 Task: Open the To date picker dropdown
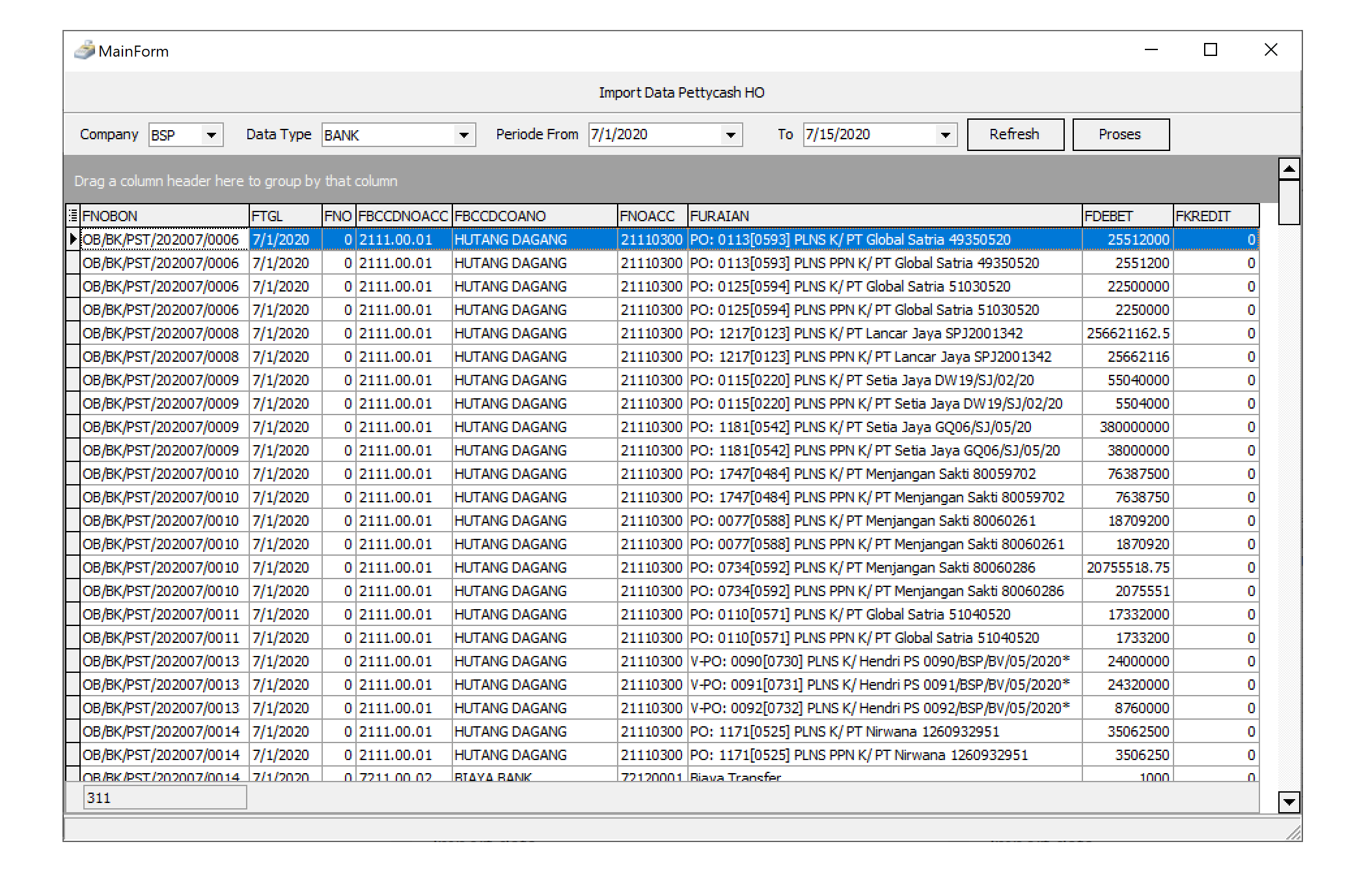(x=945, y=135)
